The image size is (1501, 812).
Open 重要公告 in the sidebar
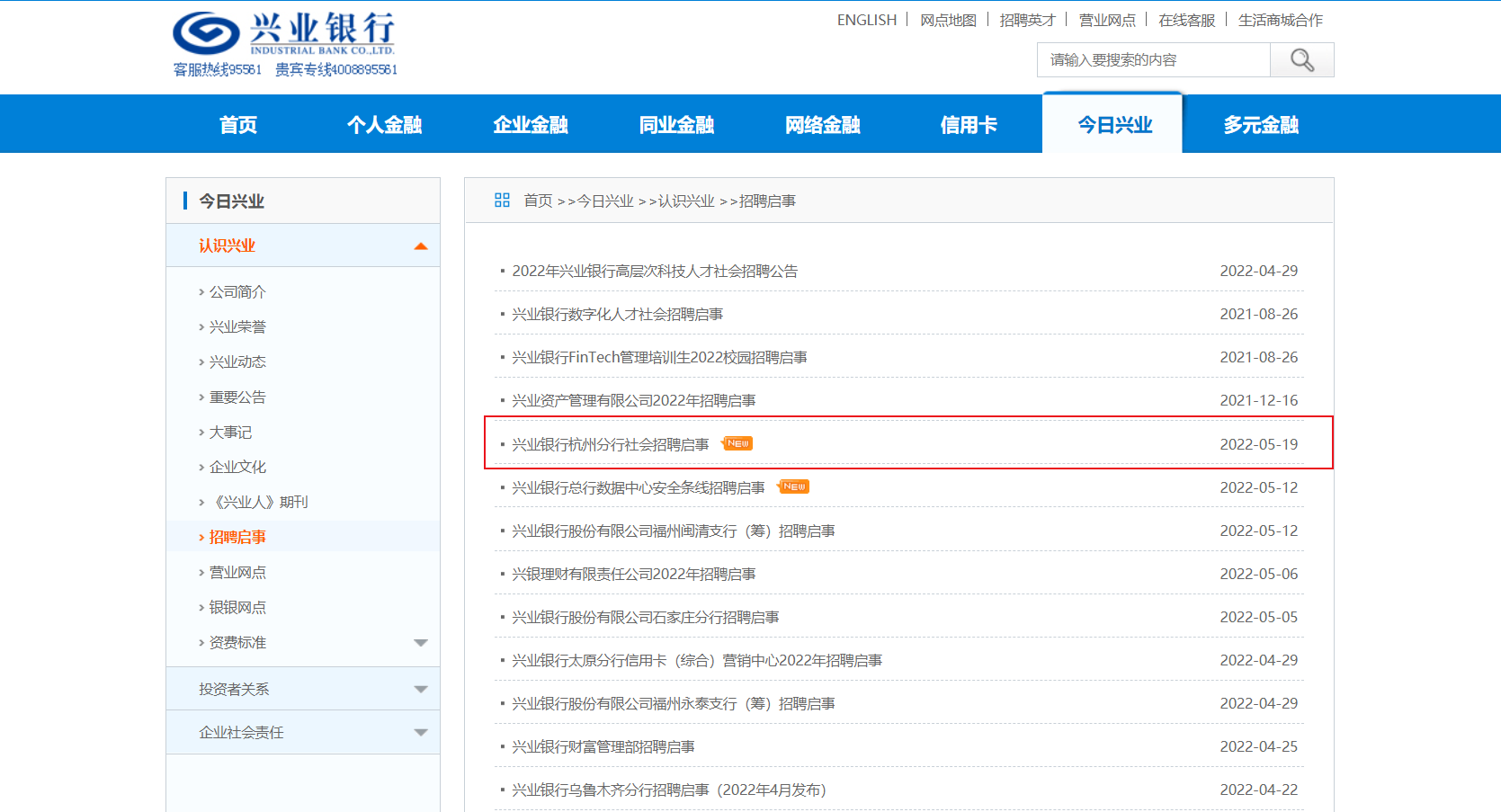(237, 397)
